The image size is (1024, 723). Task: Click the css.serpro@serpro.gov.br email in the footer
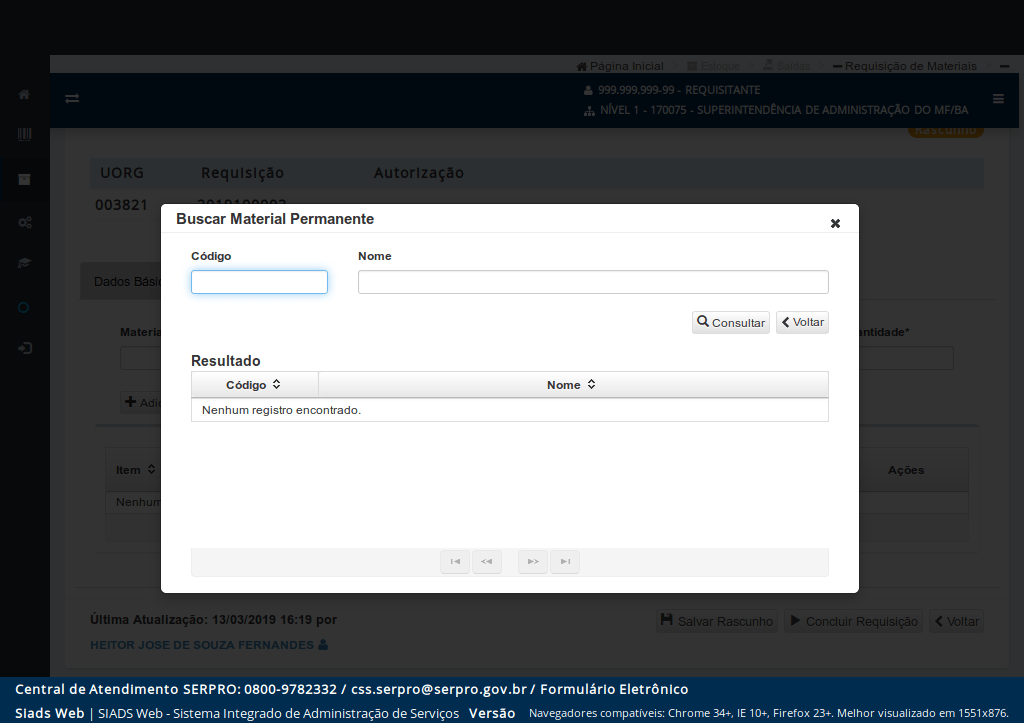pos(439,689)
